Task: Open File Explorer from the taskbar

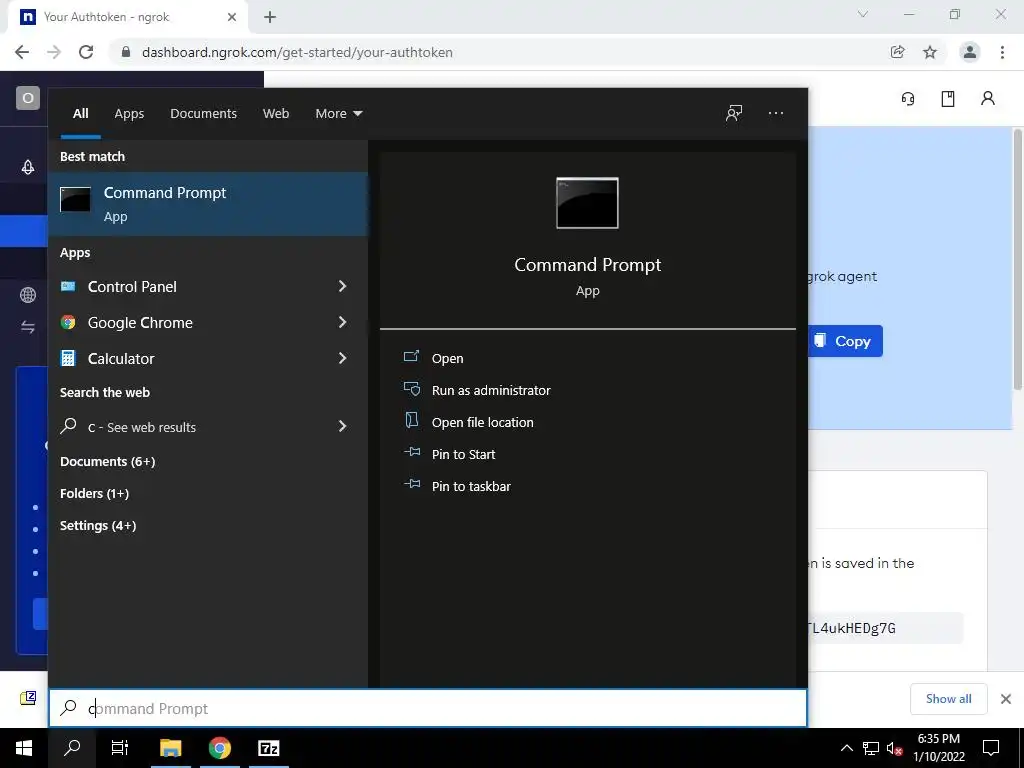Action: pyautogui.click(x=170, y=748)
